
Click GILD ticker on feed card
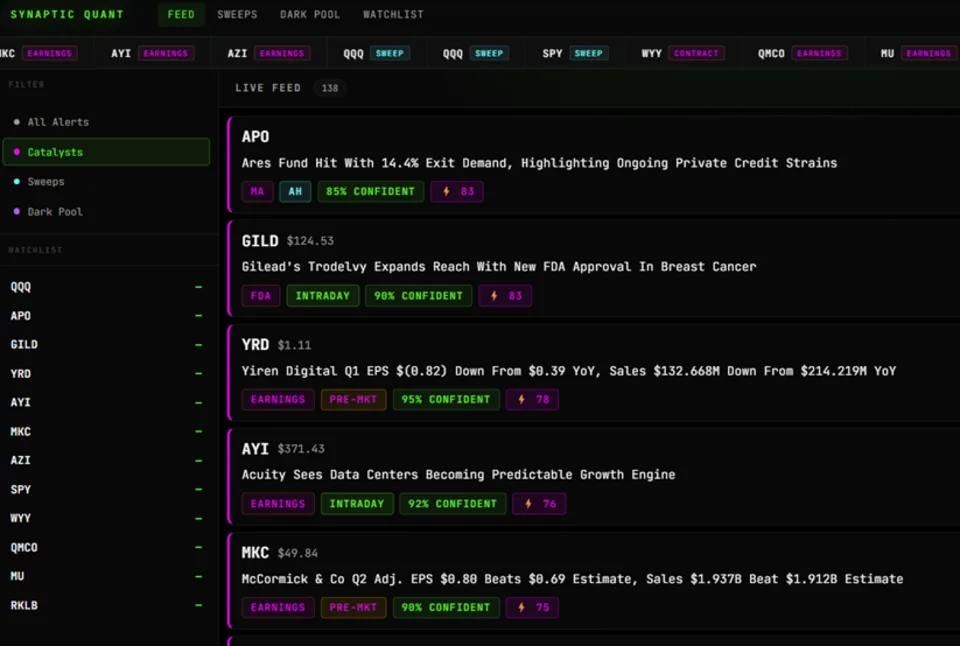coord(260,241)
